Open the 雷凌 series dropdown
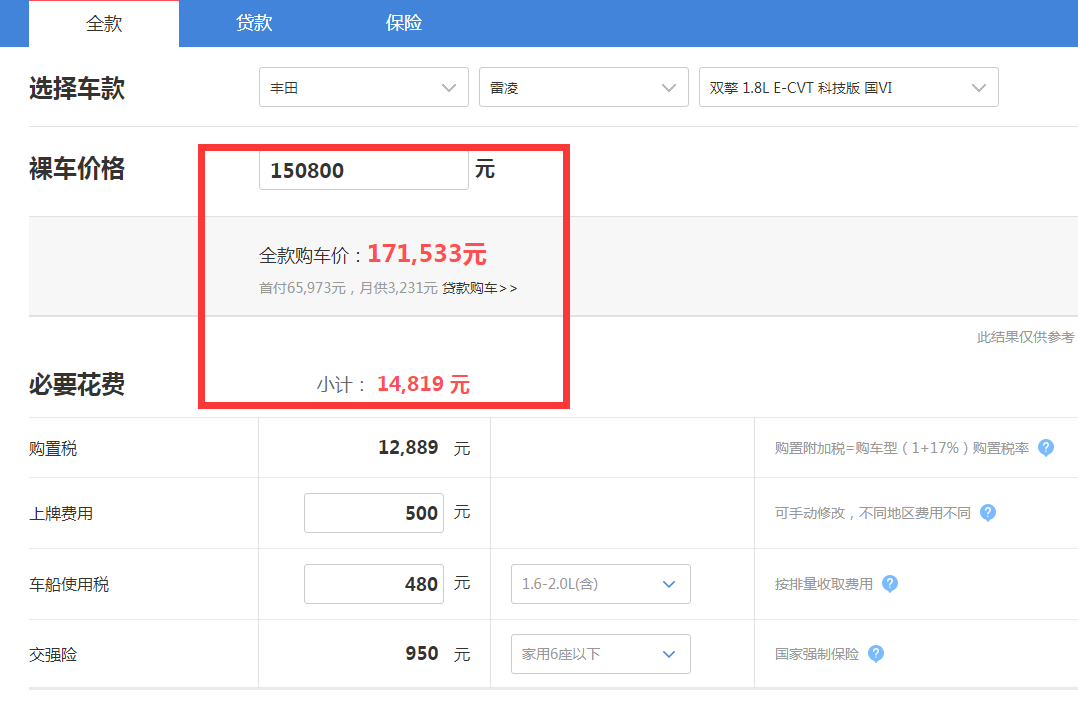This screenshot has height=706, width=1078. click(584, 87)
